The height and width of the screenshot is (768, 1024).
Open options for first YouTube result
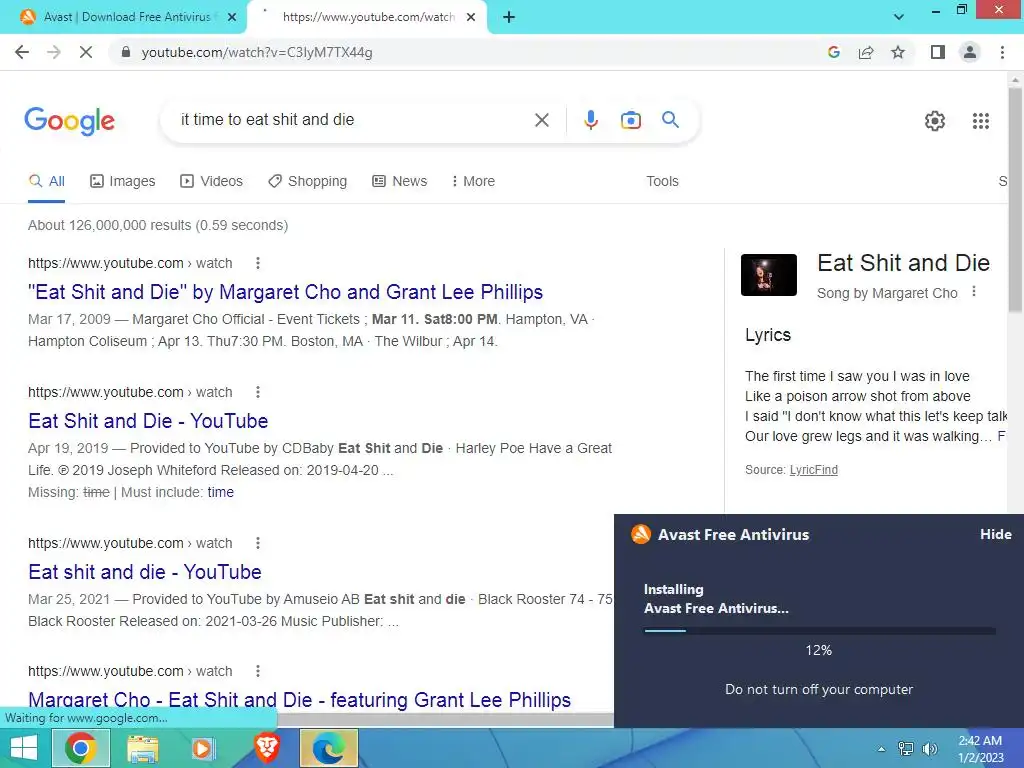tap(258, 263)
